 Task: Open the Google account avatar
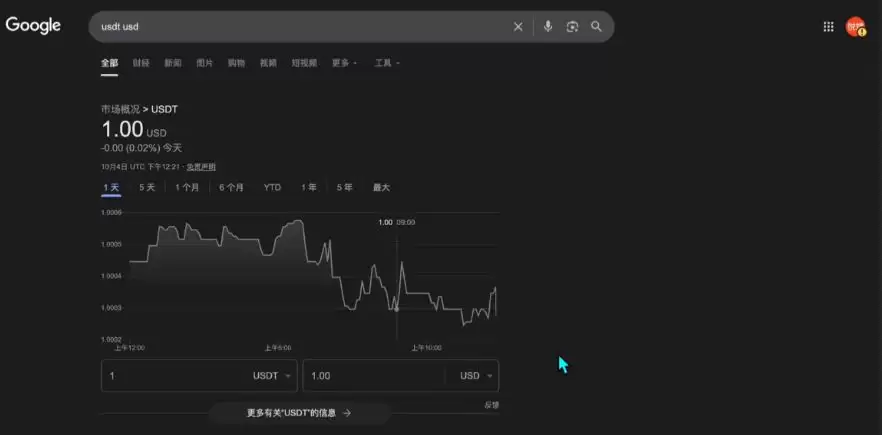coord(856,26)
